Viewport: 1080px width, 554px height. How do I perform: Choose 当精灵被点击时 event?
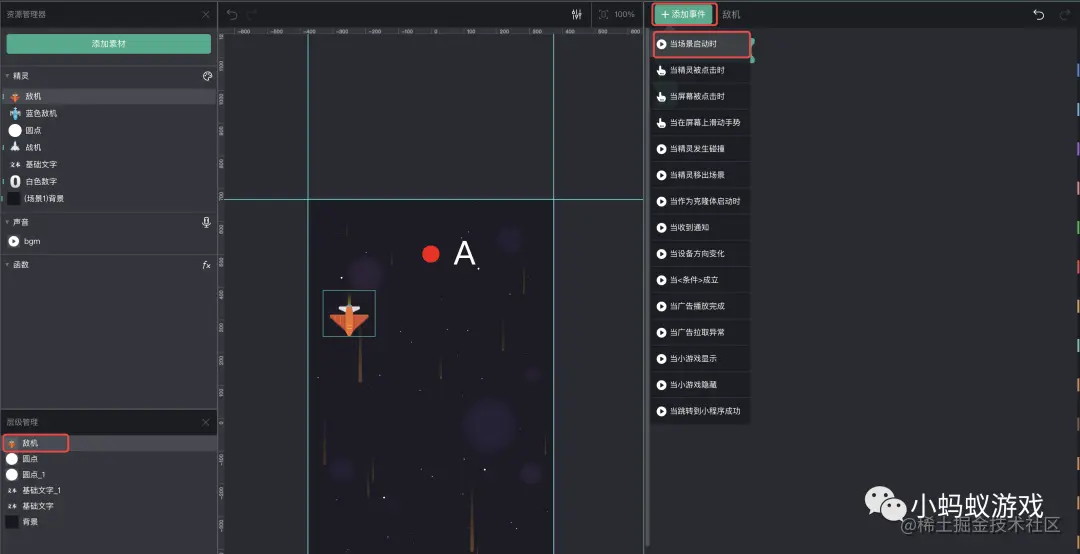(701, 70)
